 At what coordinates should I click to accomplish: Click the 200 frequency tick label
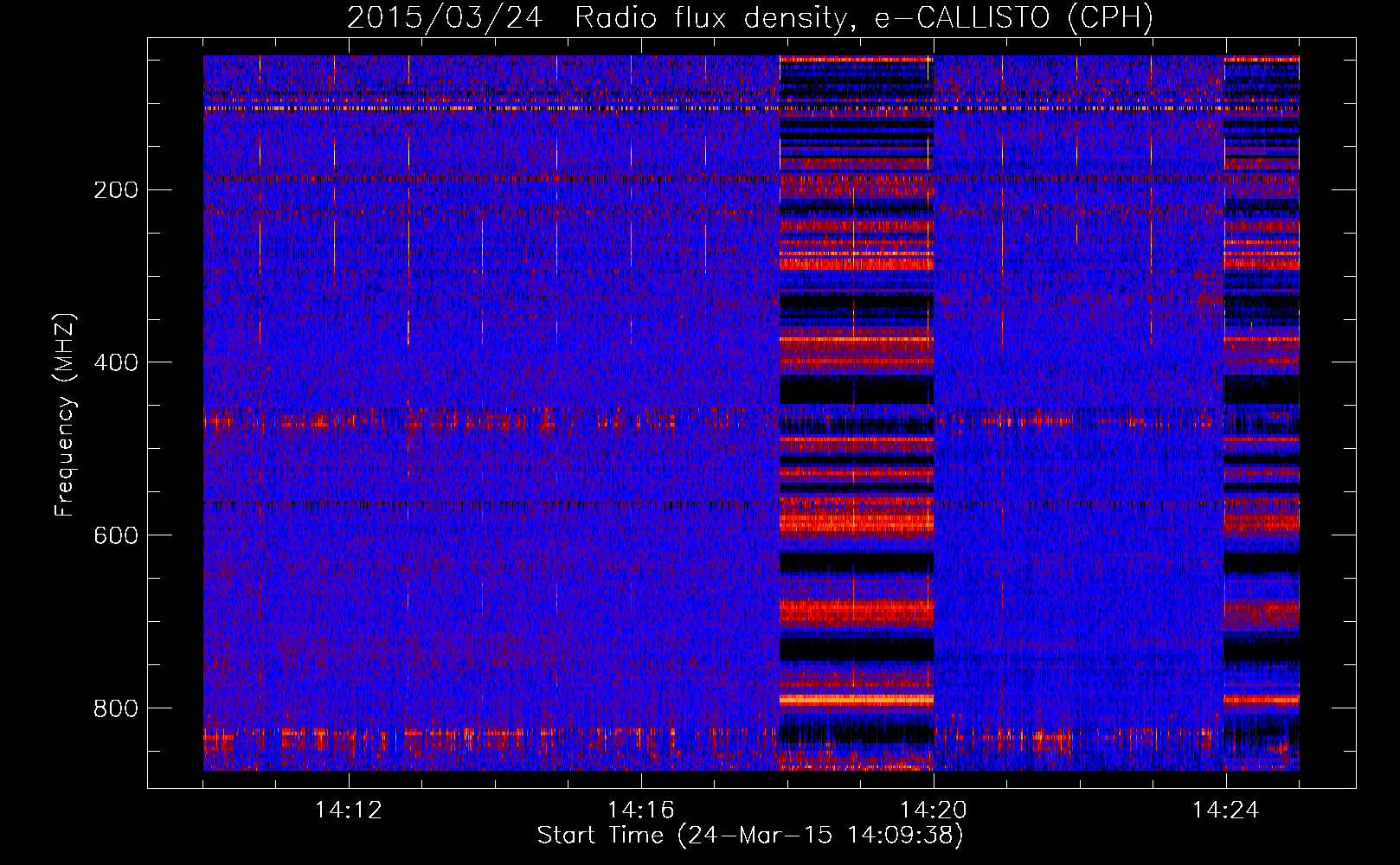point(116,190)
